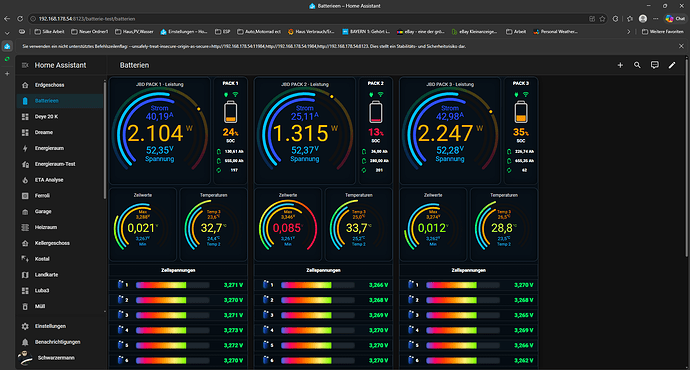Click the JBD PACK 1 Leistung gauge
This screenshot has width=690, height=370.
[160, 131]
